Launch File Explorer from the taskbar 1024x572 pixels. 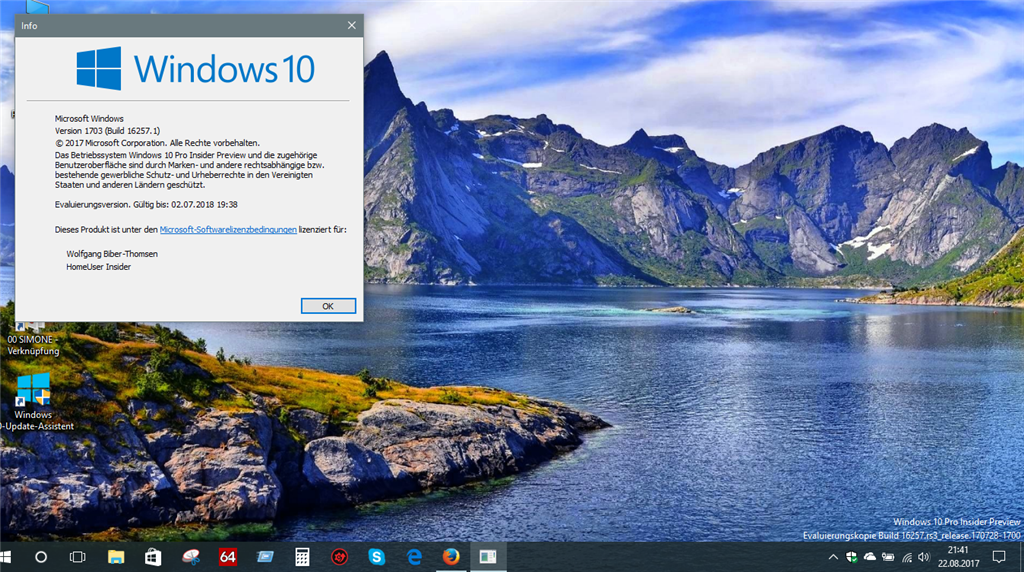[116, 557]
